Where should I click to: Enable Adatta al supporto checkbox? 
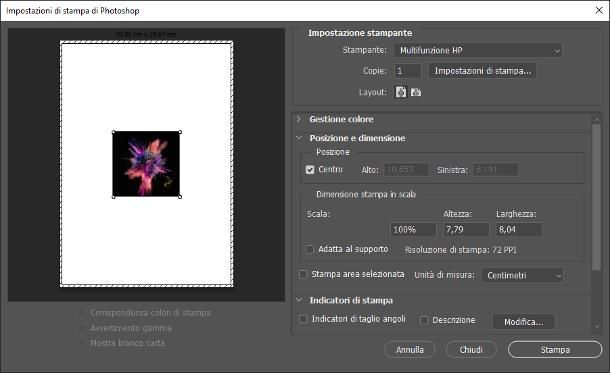tap(310, 249)
